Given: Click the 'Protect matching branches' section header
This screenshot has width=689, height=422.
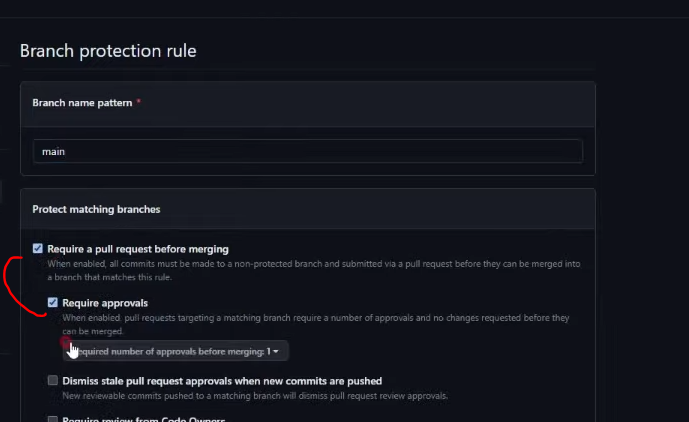Looking at the screenshot, I should (x=96, y=209).
